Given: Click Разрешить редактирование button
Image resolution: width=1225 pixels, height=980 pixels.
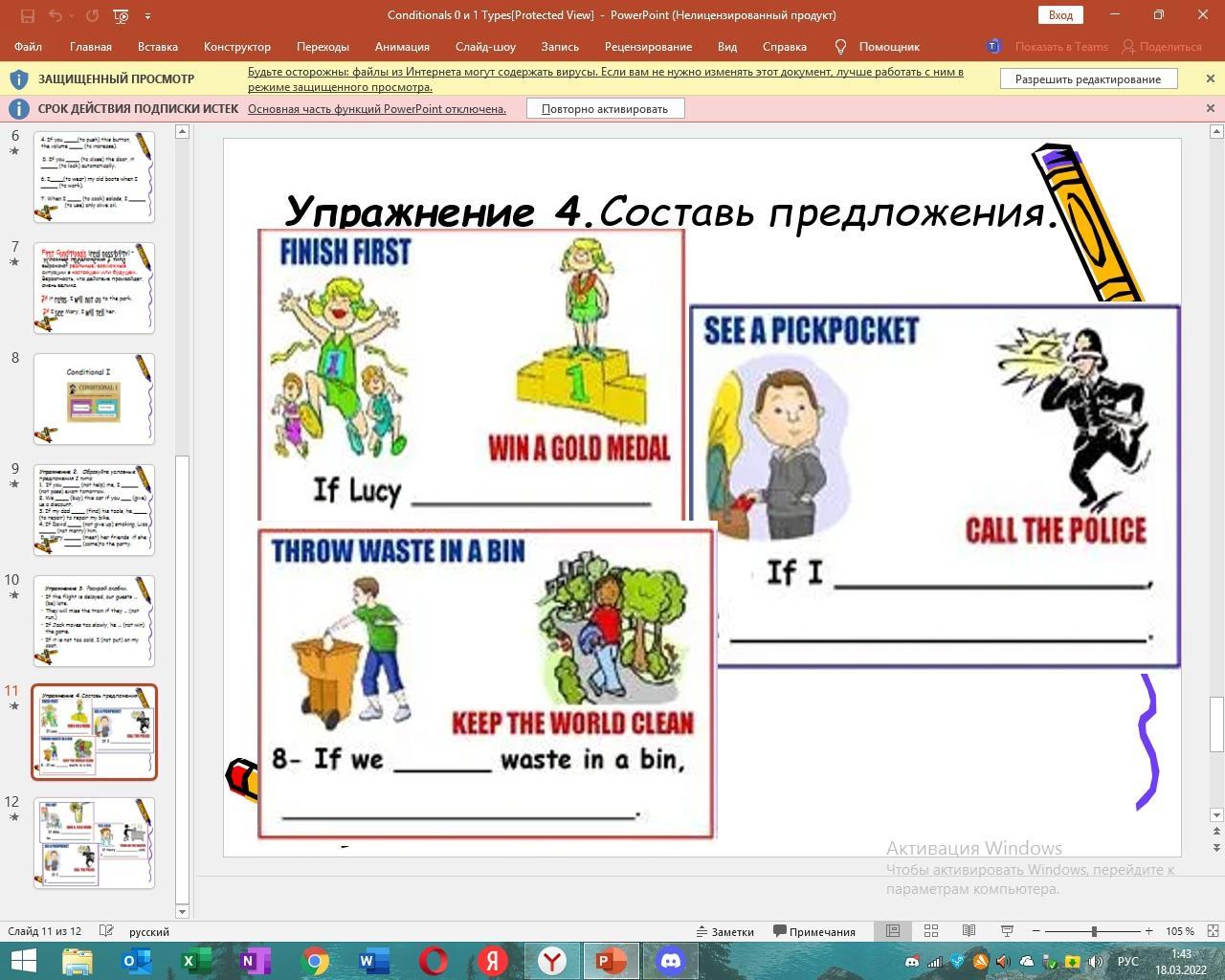Looking at the screenshot, I should coord(1088,79).
